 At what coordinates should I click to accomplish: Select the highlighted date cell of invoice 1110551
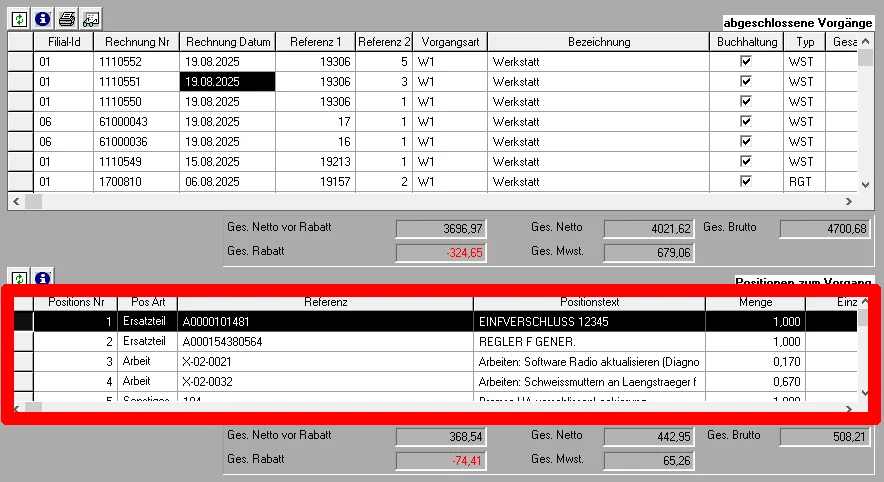point(228,82)
